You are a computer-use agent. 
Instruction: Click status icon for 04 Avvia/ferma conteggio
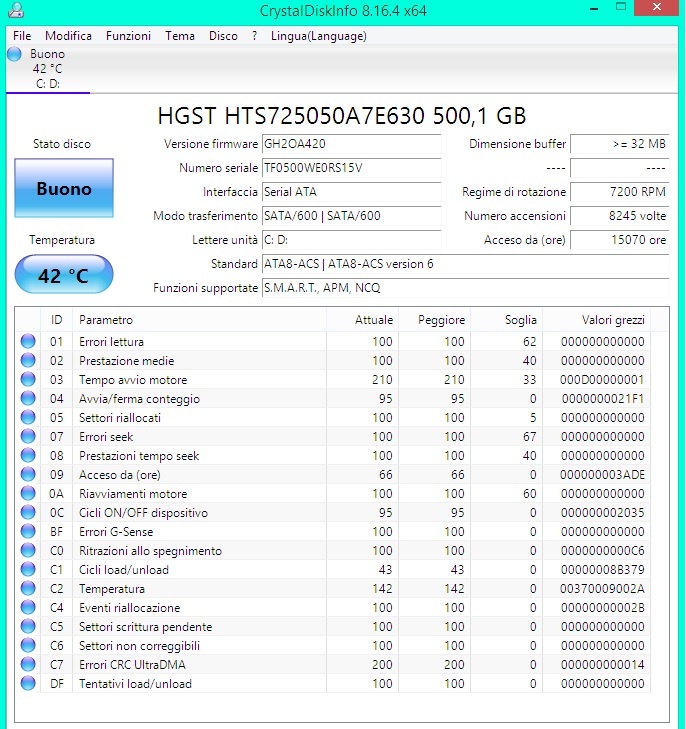pyautogui.click(x=28, y=398)
